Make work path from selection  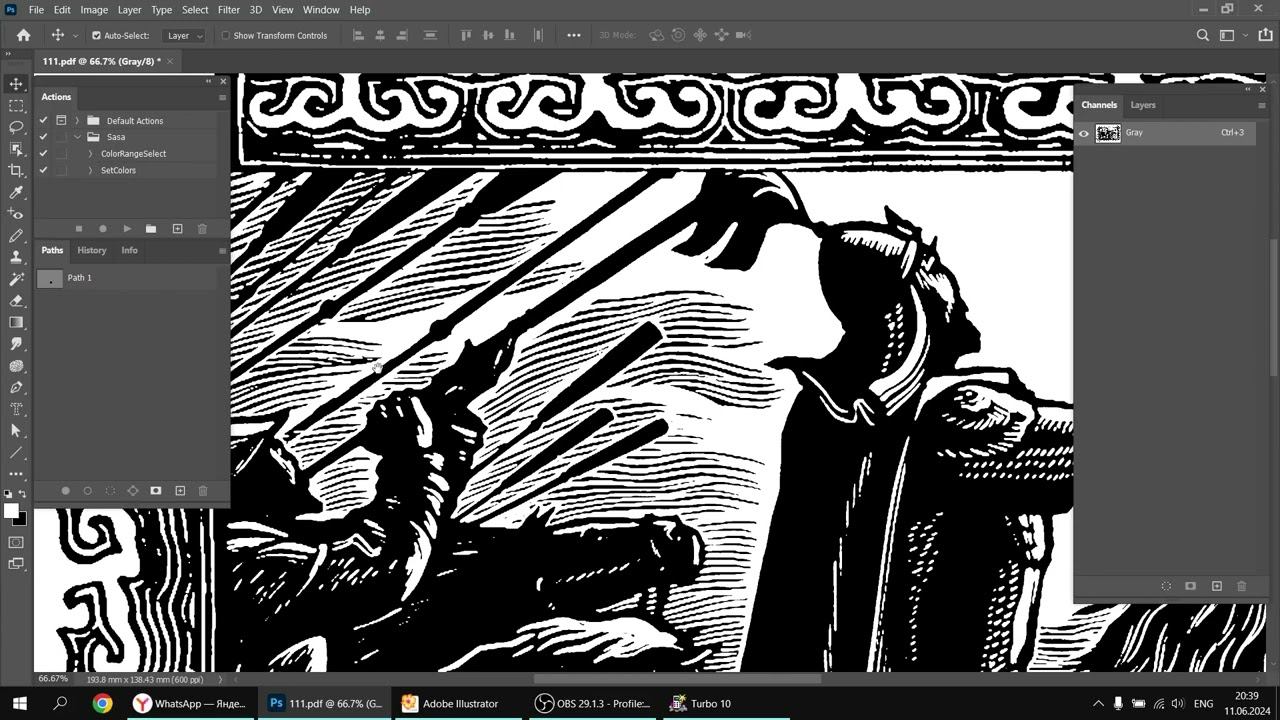(x=133, y=491)
